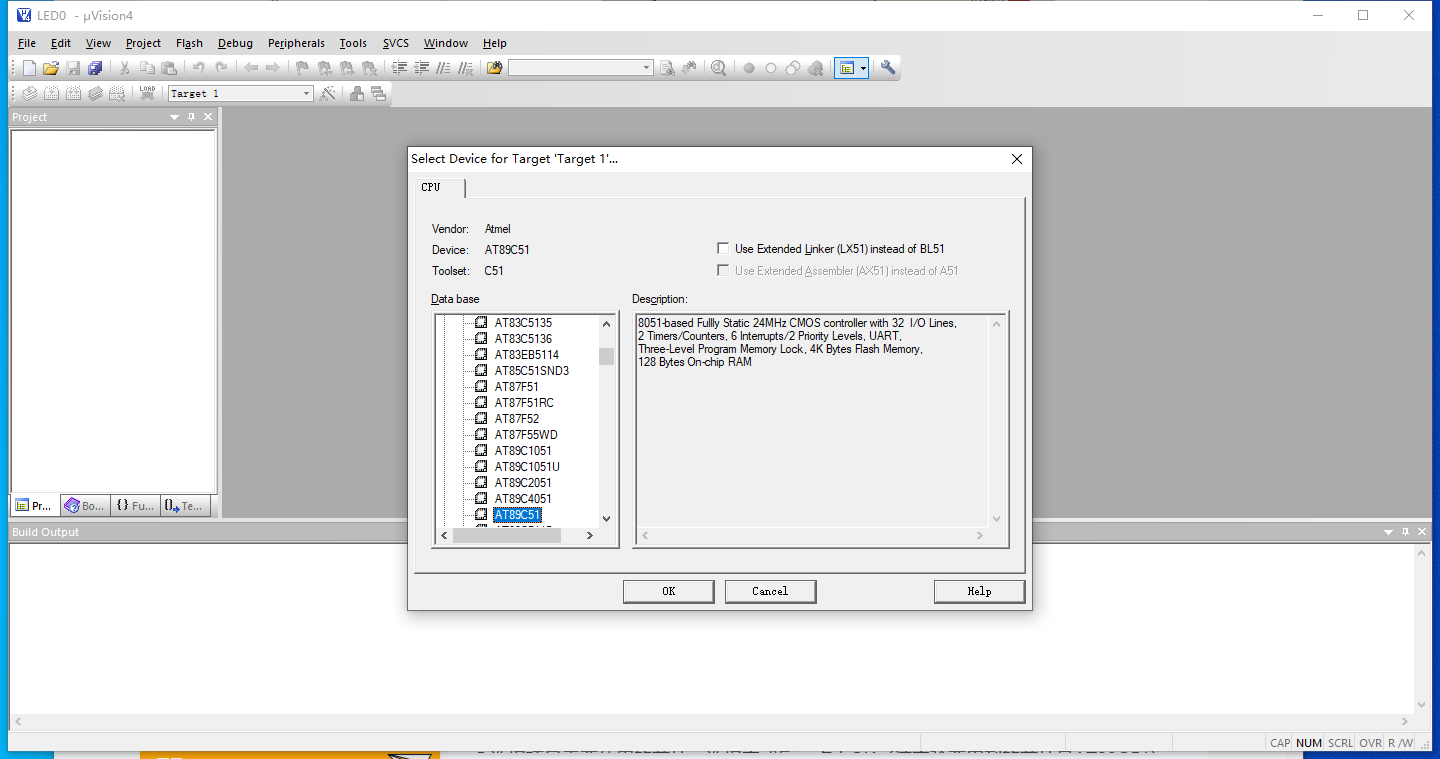The height and width of the screenshot is (759, 1440).
Task: Click device list scroll up arrow
Action: click(x=606, y=324)
